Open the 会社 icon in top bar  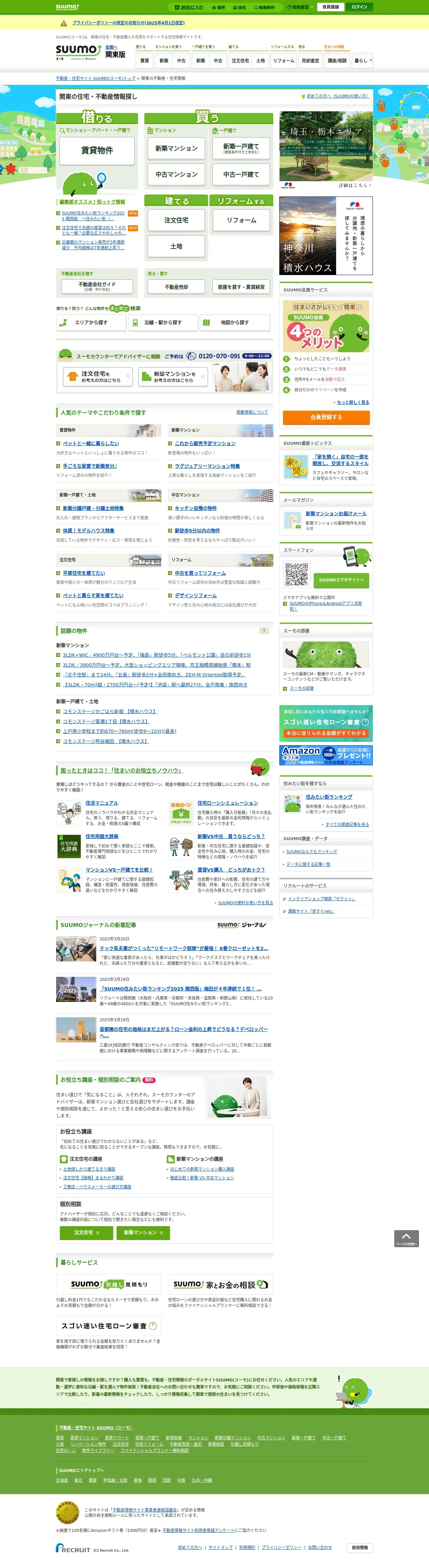click(x=239, y=7)
